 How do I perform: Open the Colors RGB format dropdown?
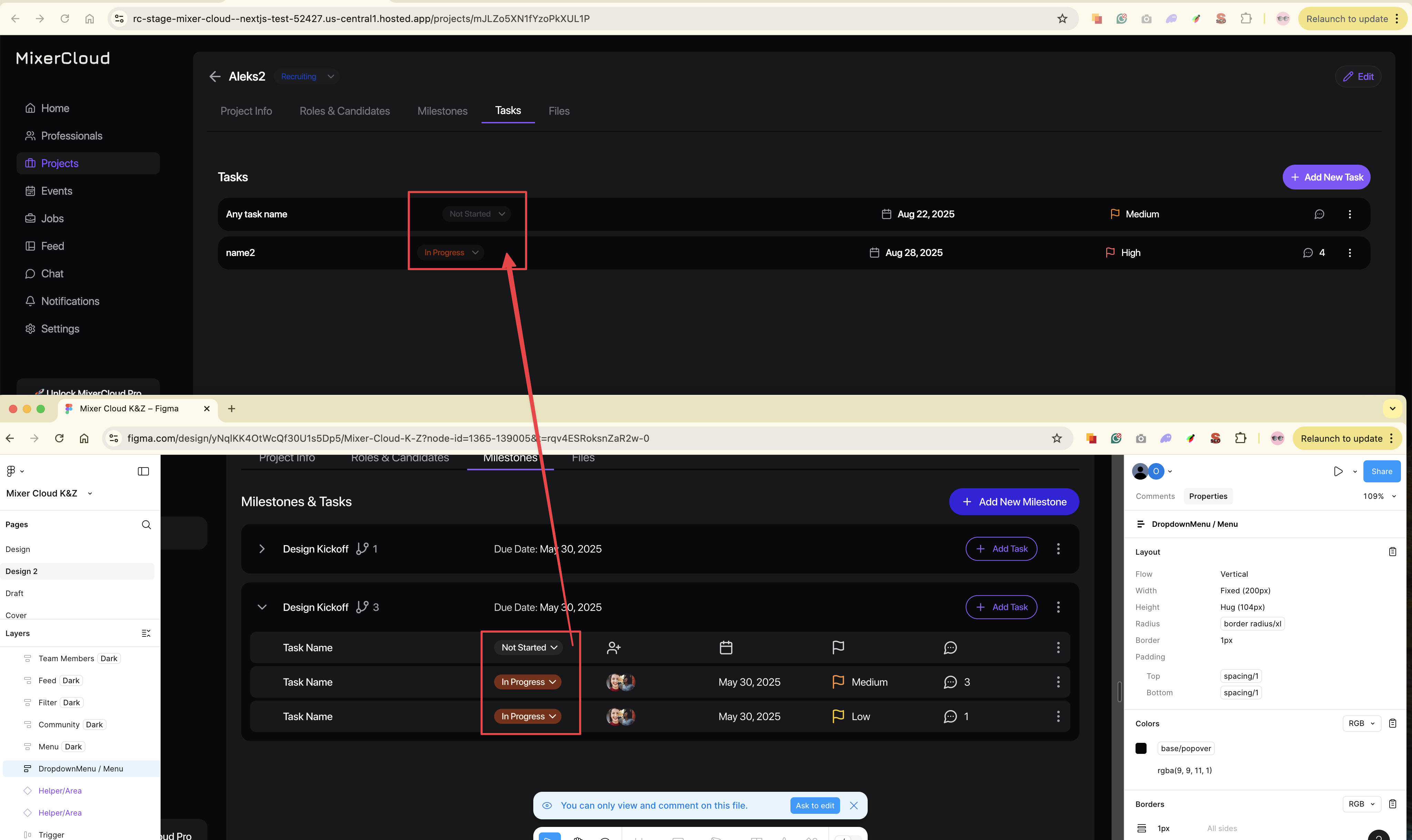(1362, 724)
